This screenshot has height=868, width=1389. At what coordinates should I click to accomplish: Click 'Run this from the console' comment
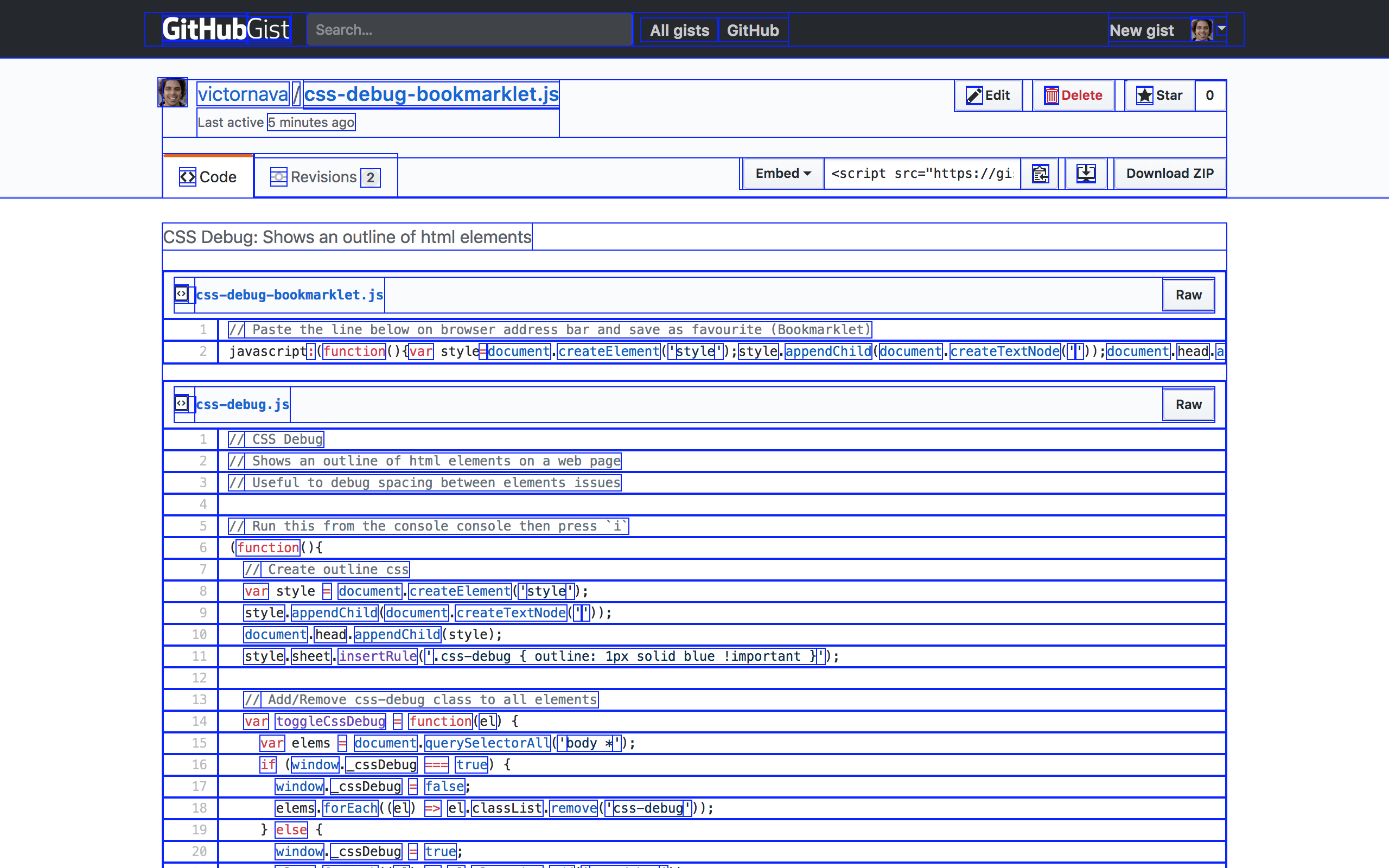(x=429, y=526)
